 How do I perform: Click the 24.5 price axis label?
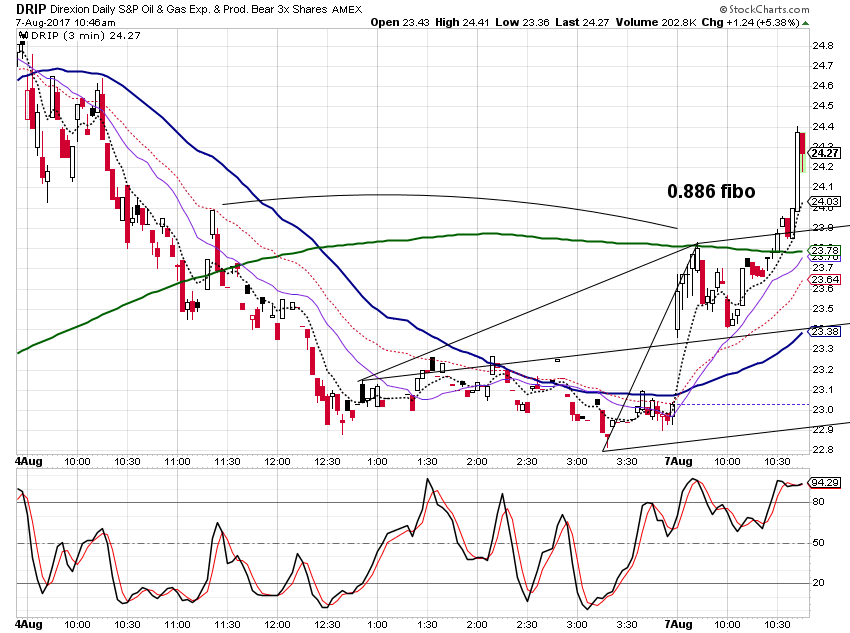(x=823, y=106)
